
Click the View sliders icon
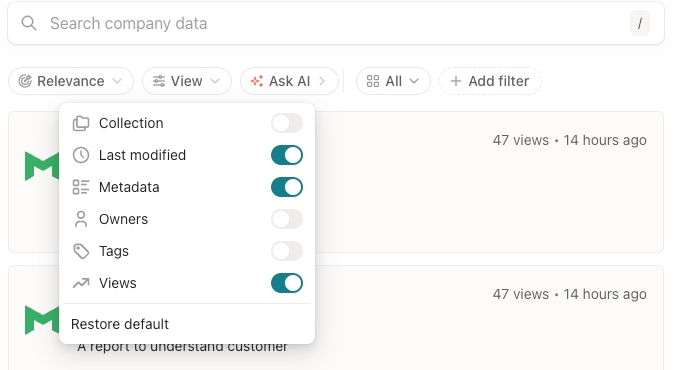pos(159,81)
